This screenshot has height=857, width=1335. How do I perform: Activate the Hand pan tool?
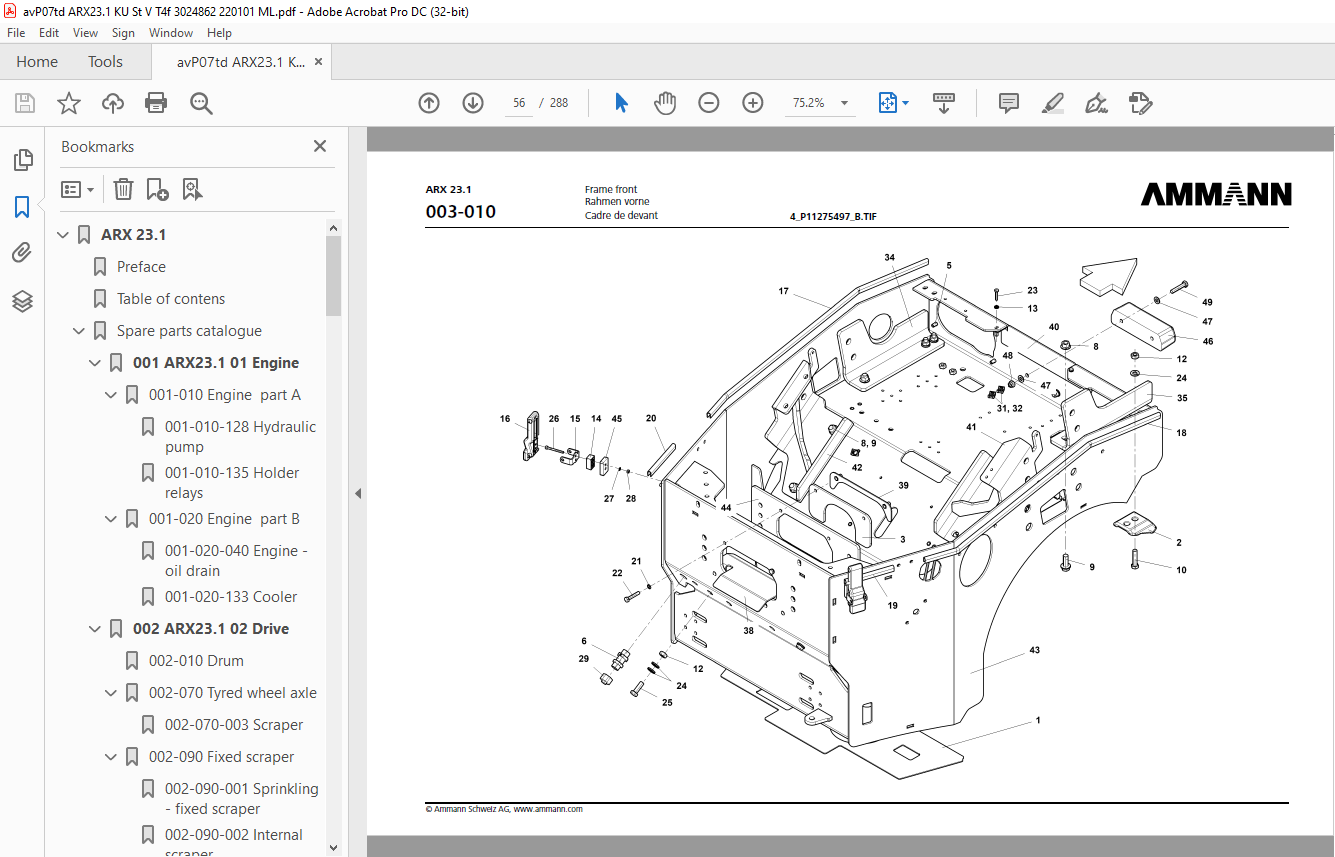(x=665, y=103)
